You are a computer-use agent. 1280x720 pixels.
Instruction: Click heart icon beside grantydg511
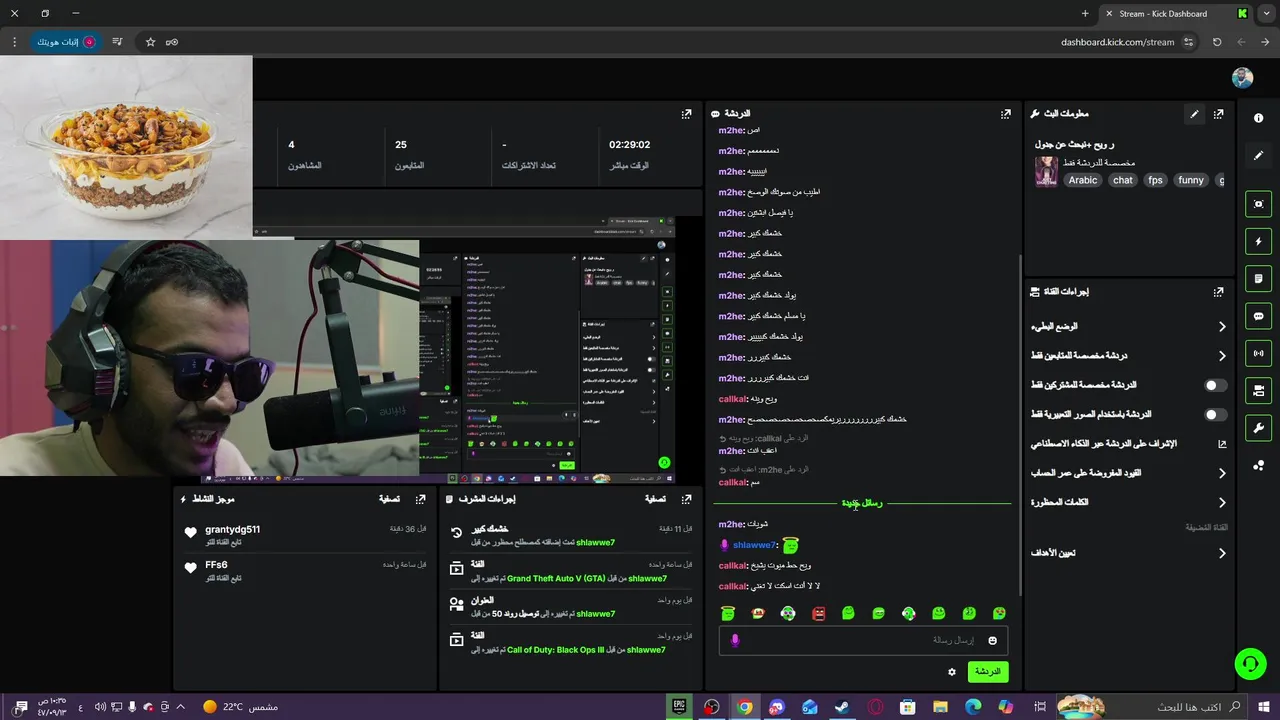click(x=191, y=532)
